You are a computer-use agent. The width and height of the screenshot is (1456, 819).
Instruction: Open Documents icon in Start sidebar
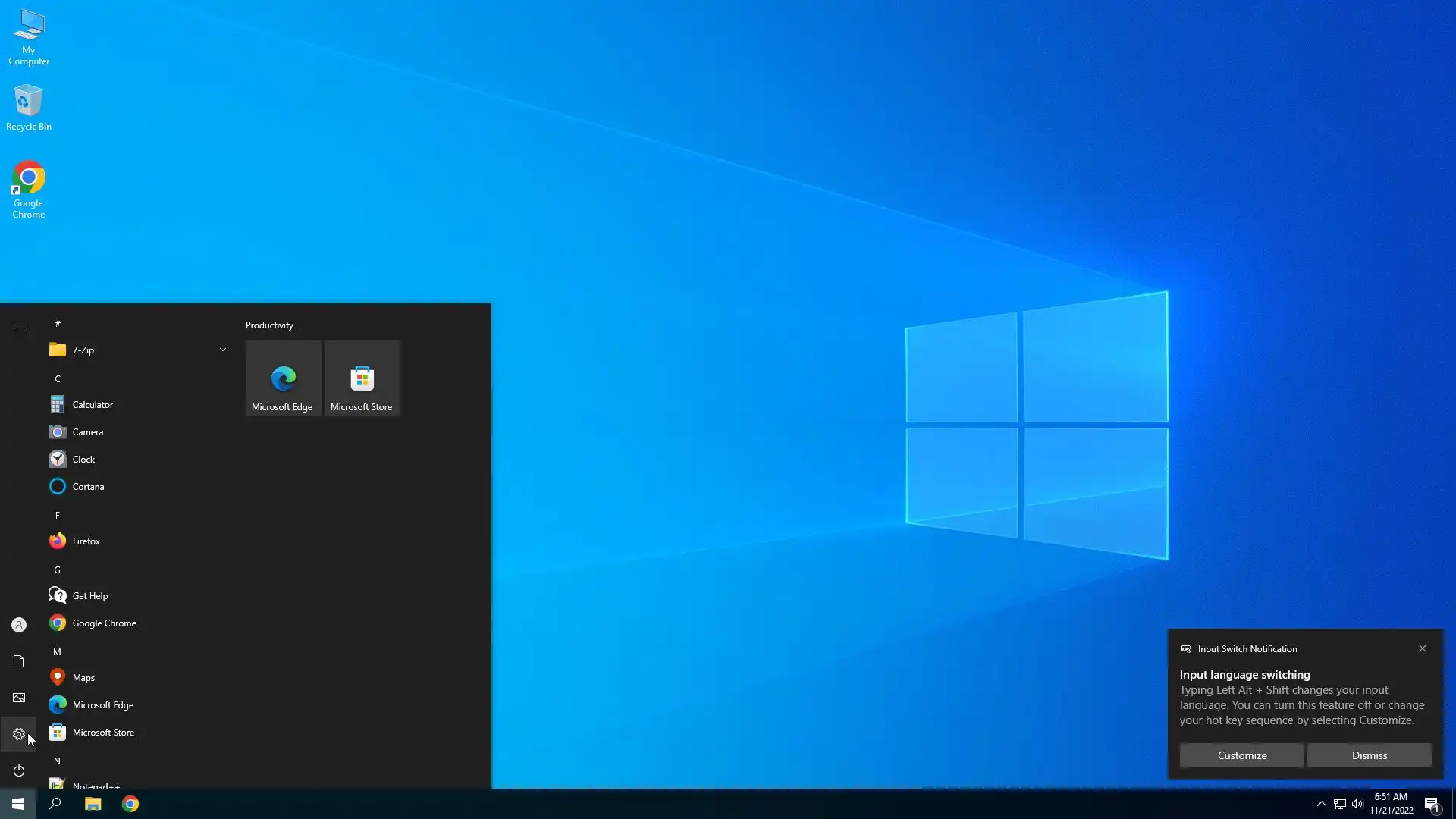[x=19, y=661]
